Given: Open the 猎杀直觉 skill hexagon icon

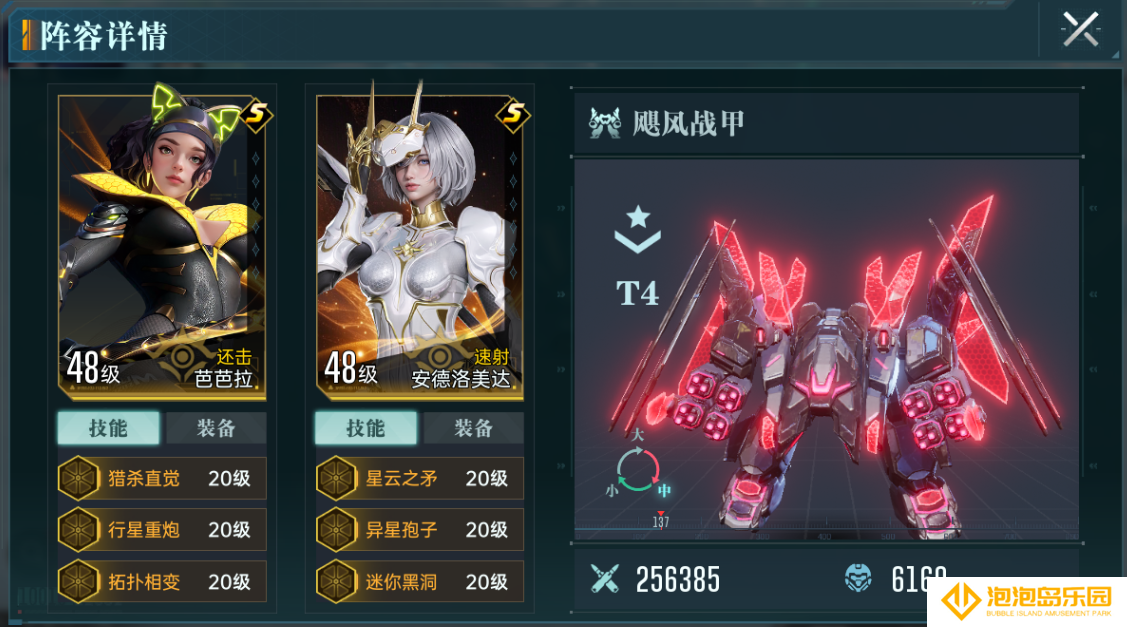Looking at the screenshot, I should tap(78, 478).
